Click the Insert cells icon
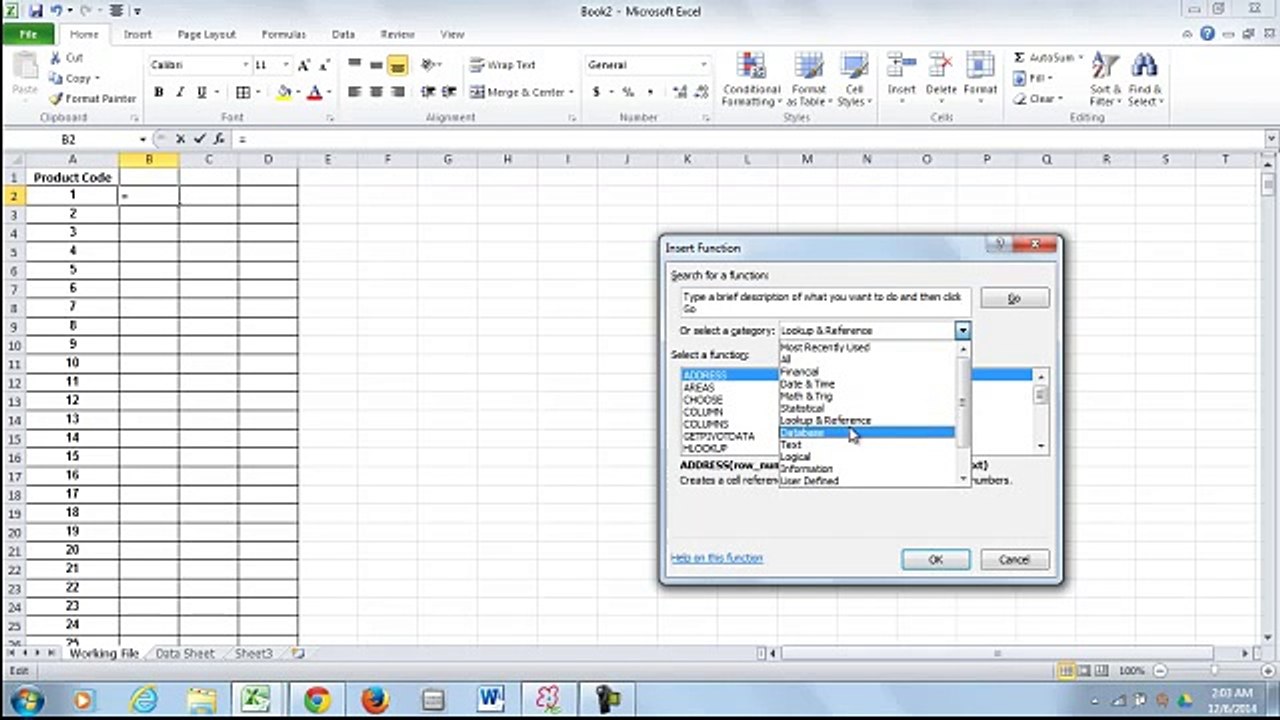The width and height of the screenshot is (1280, 720). 901,78
